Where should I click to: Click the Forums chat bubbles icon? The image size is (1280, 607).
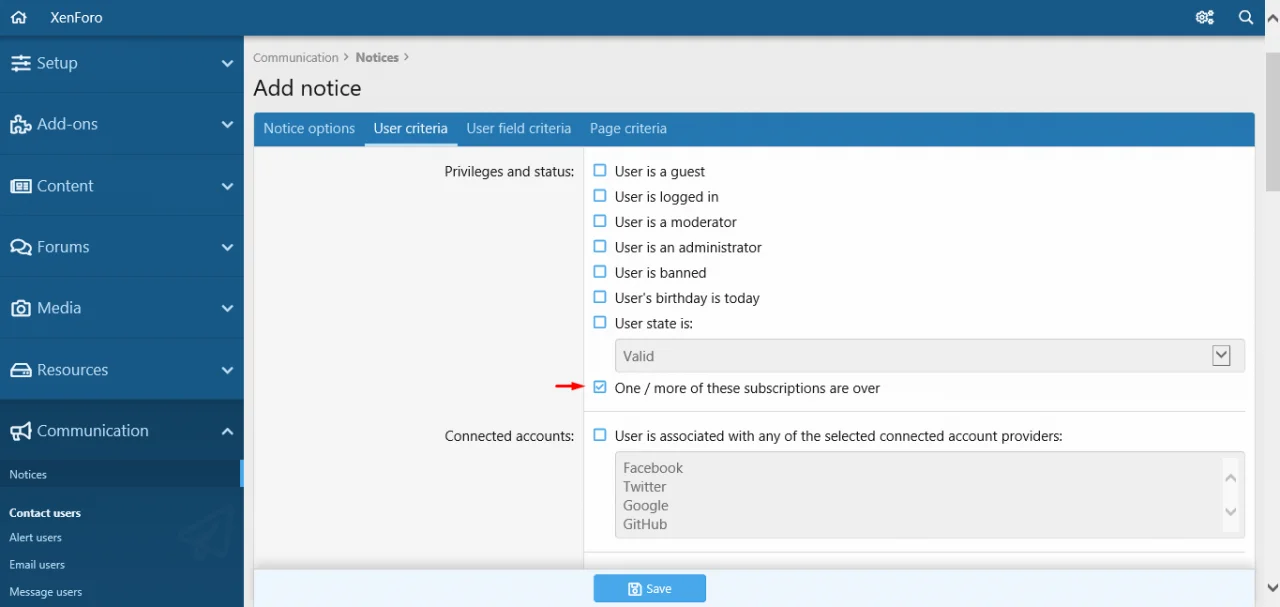(x=20, y=247)
